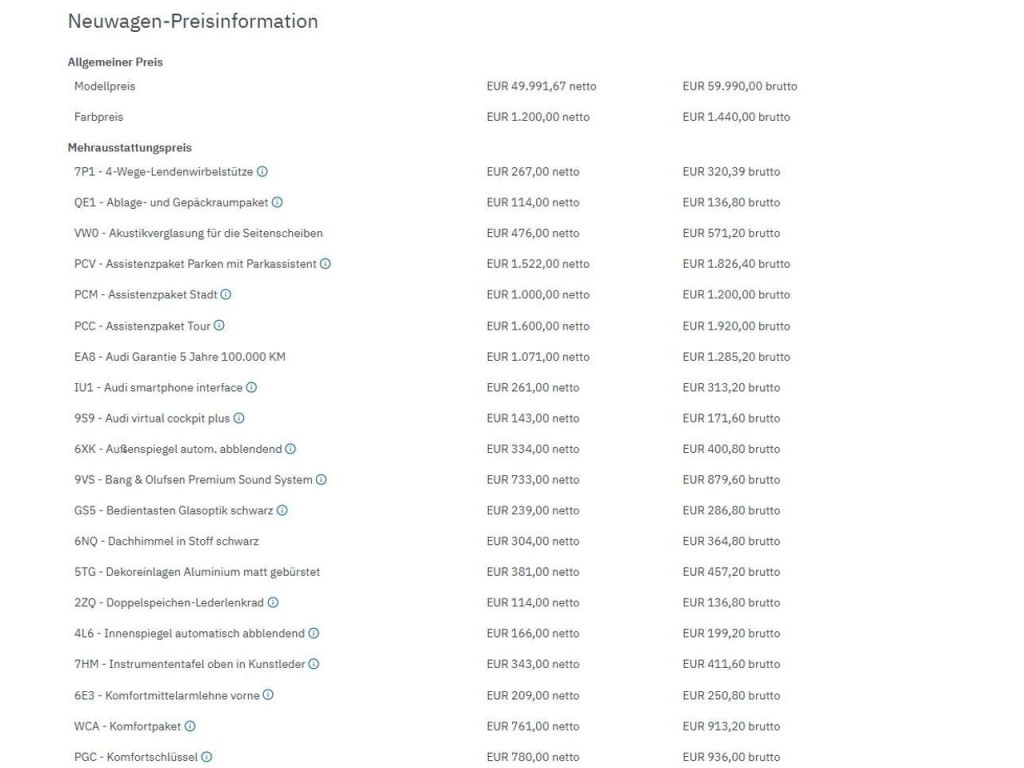Image resolution: width=1024 pixels, height=768 pixels.
Task: Click info icon for Audi virtual cockpit plus
Action: coord(239,418)
